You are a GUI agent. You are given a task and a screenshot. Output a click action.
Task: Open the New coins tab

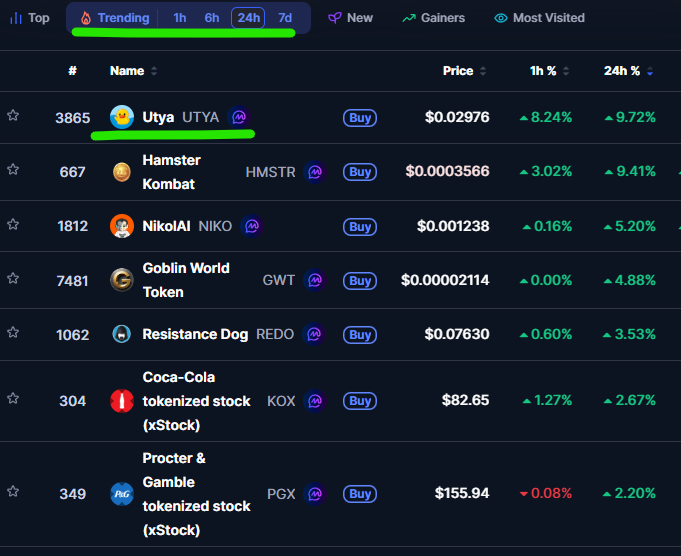[350, 18]
